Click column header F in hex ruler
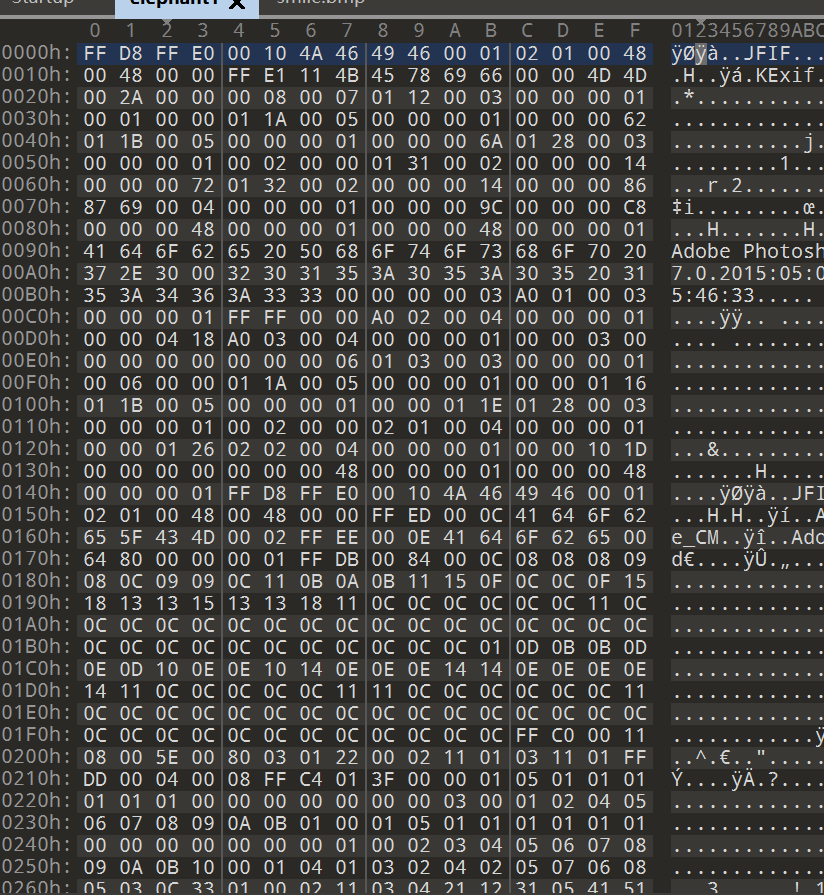This screenshot has height=895, width=824. [635, 30]
